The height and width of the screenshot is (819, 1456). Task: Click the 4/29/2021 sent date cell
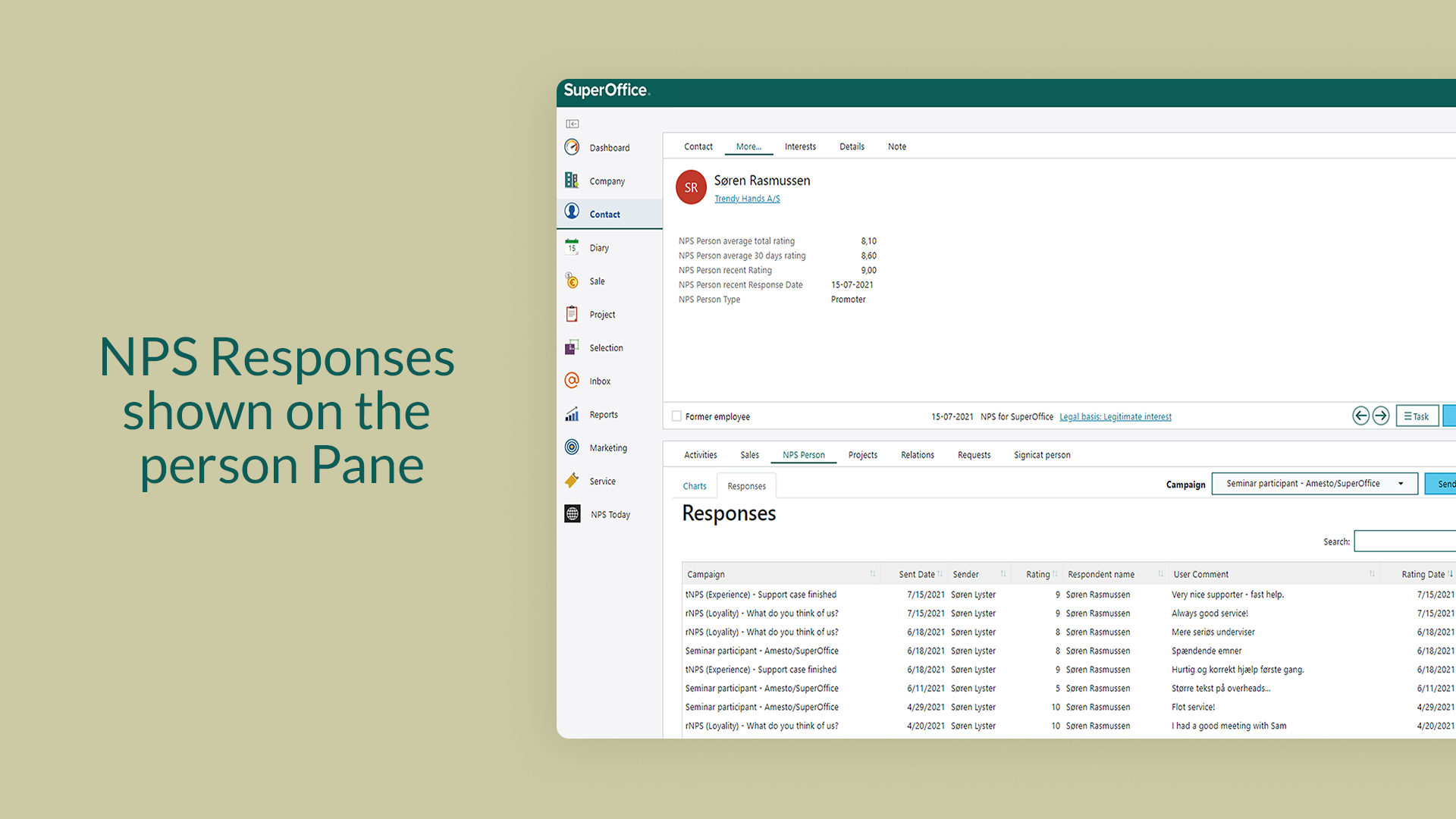[926, 707]
